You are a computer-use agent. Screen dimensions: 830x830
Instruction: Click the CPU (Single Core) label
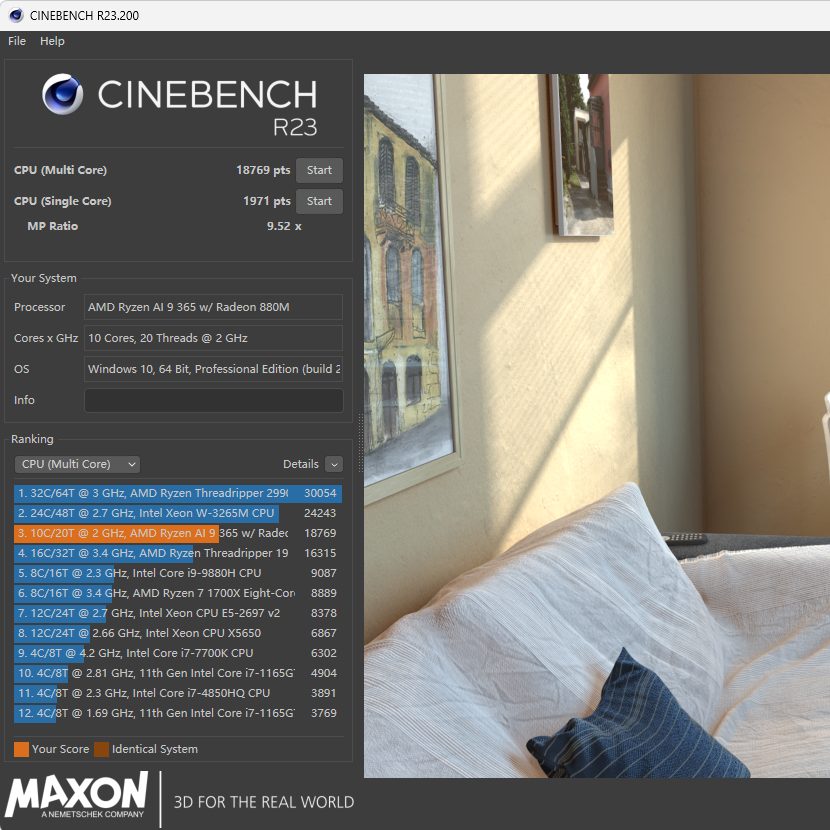pyautogui.click(x=62, y=201)
